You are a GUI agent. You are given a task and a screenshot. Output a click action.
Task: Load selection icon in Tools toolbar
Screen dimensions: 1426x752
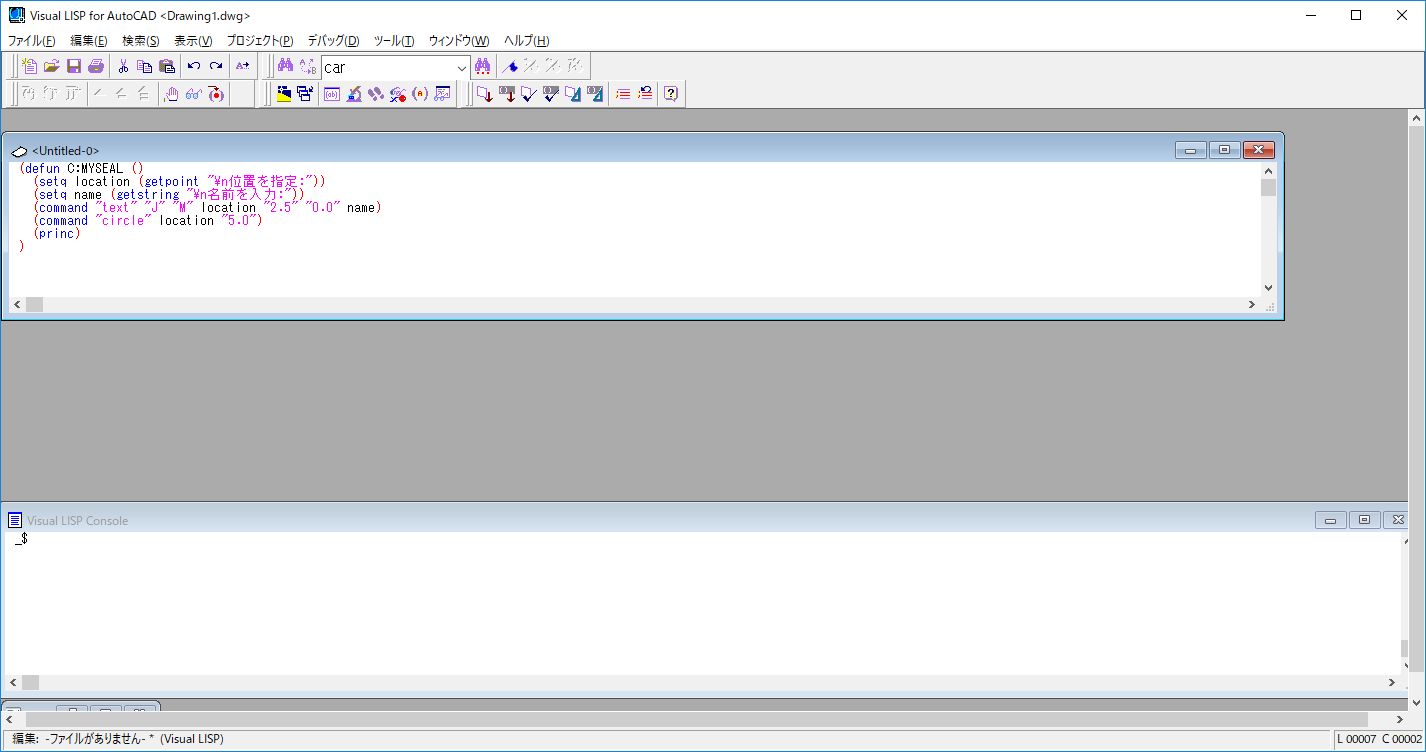[x=507, y=94]
